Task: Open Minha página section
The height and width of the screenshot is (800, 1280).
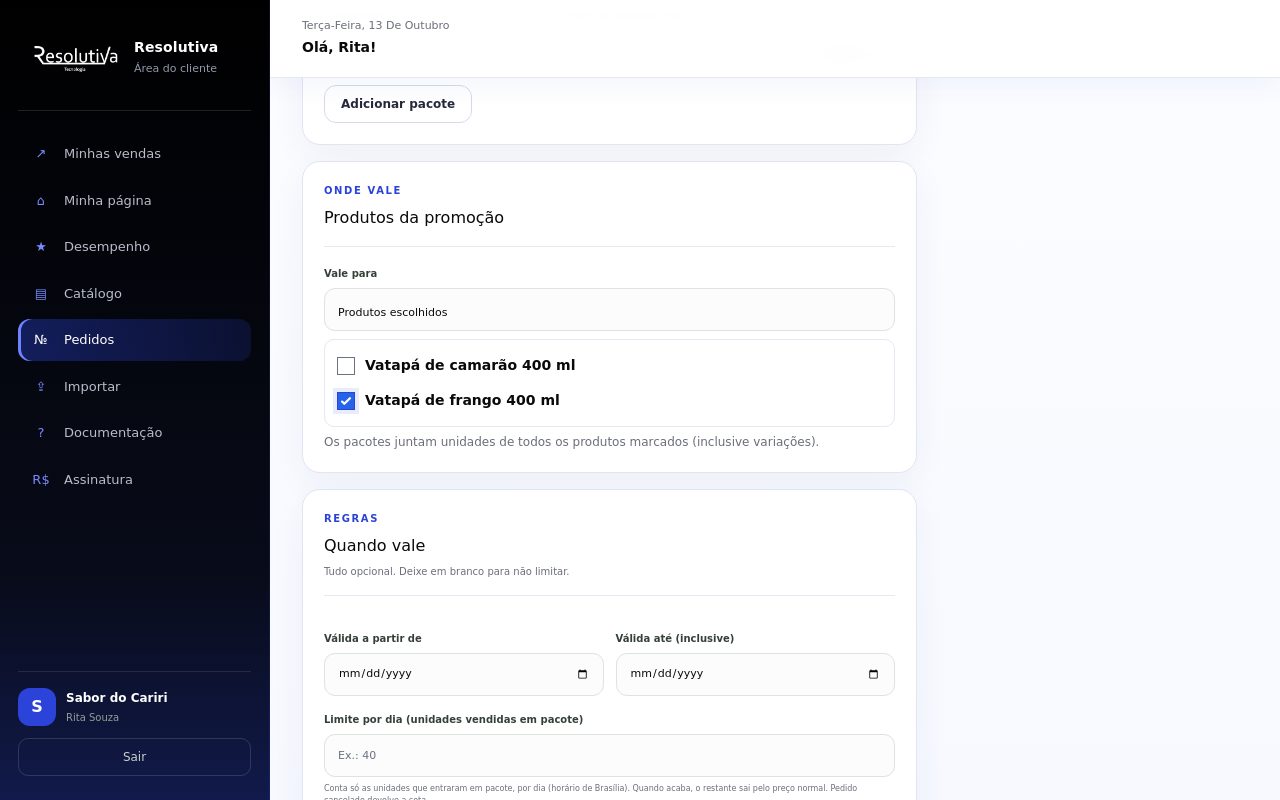Action: [134, 201]
